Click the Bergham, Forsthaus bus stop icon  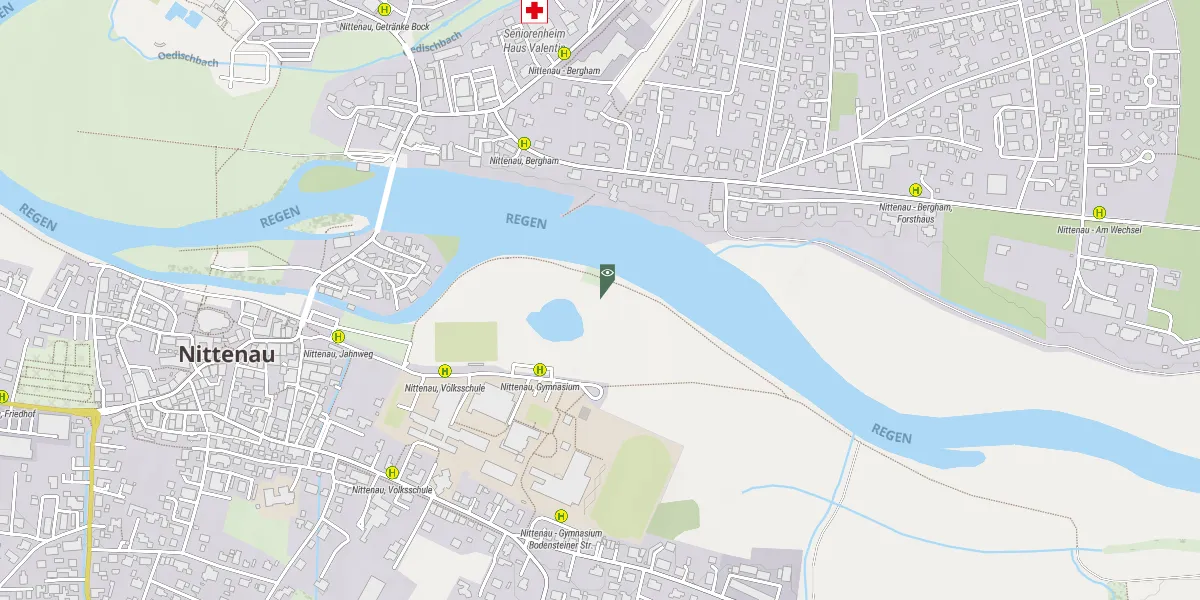pyautogui.click(x=915, y=190)
